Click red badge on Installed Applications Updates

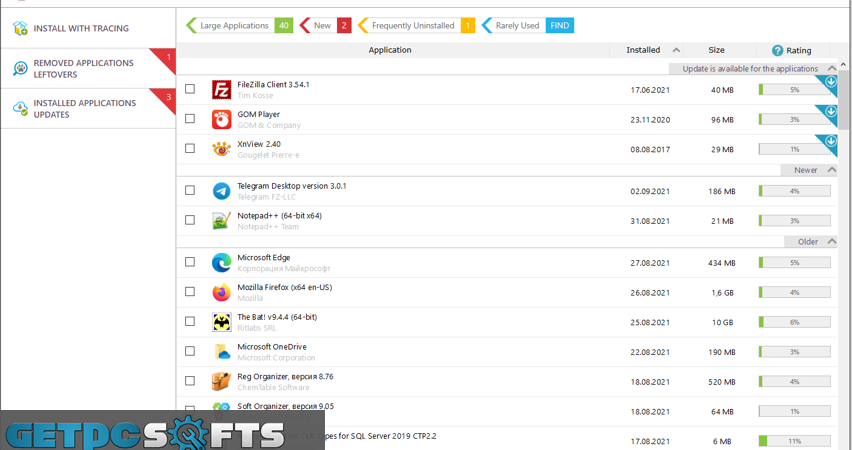pyautogui.click(x=168, y=97)
